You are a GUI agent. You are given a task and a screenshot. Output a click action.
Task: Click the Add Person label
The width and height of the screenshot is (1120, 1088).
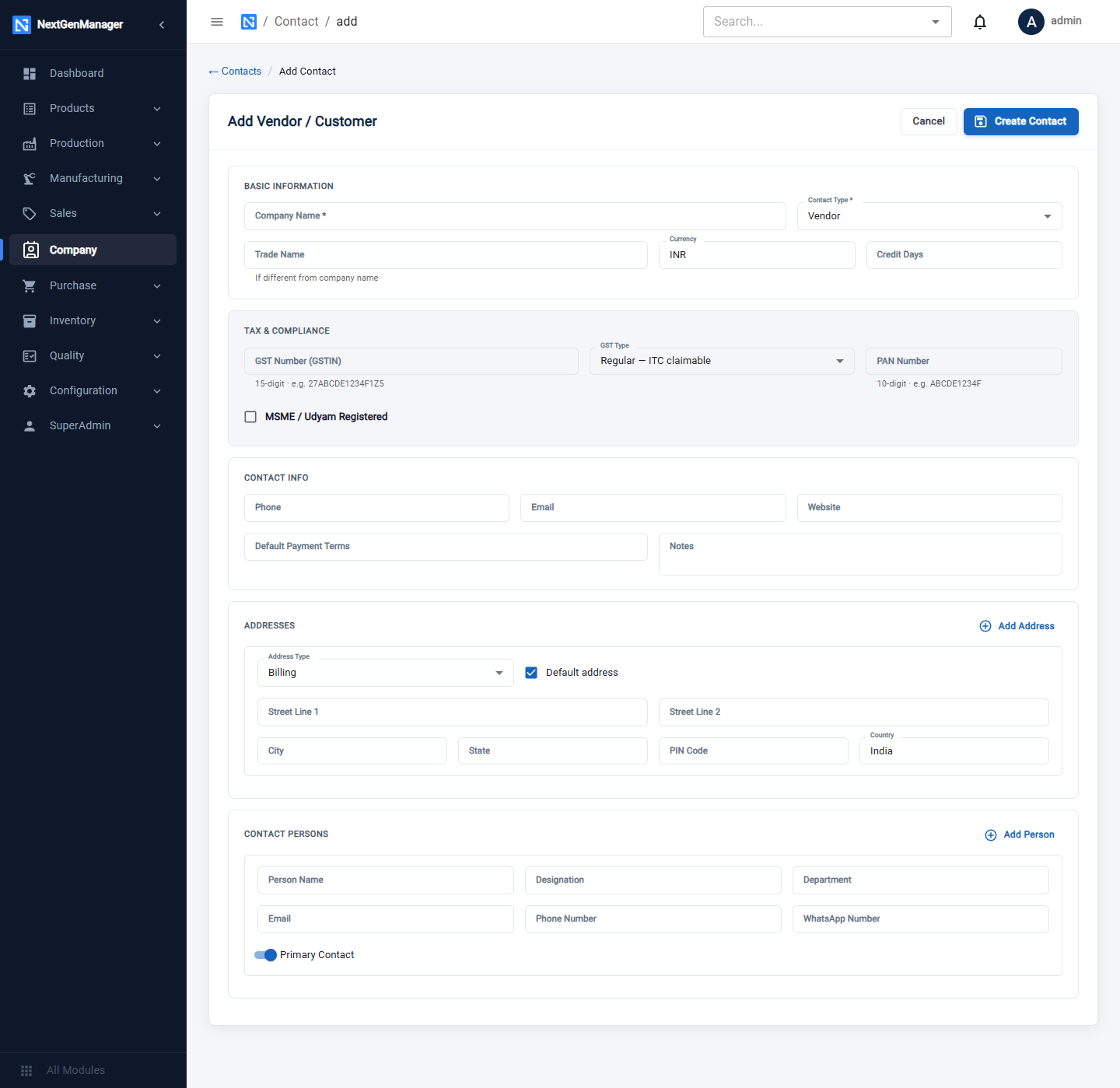1029,834
